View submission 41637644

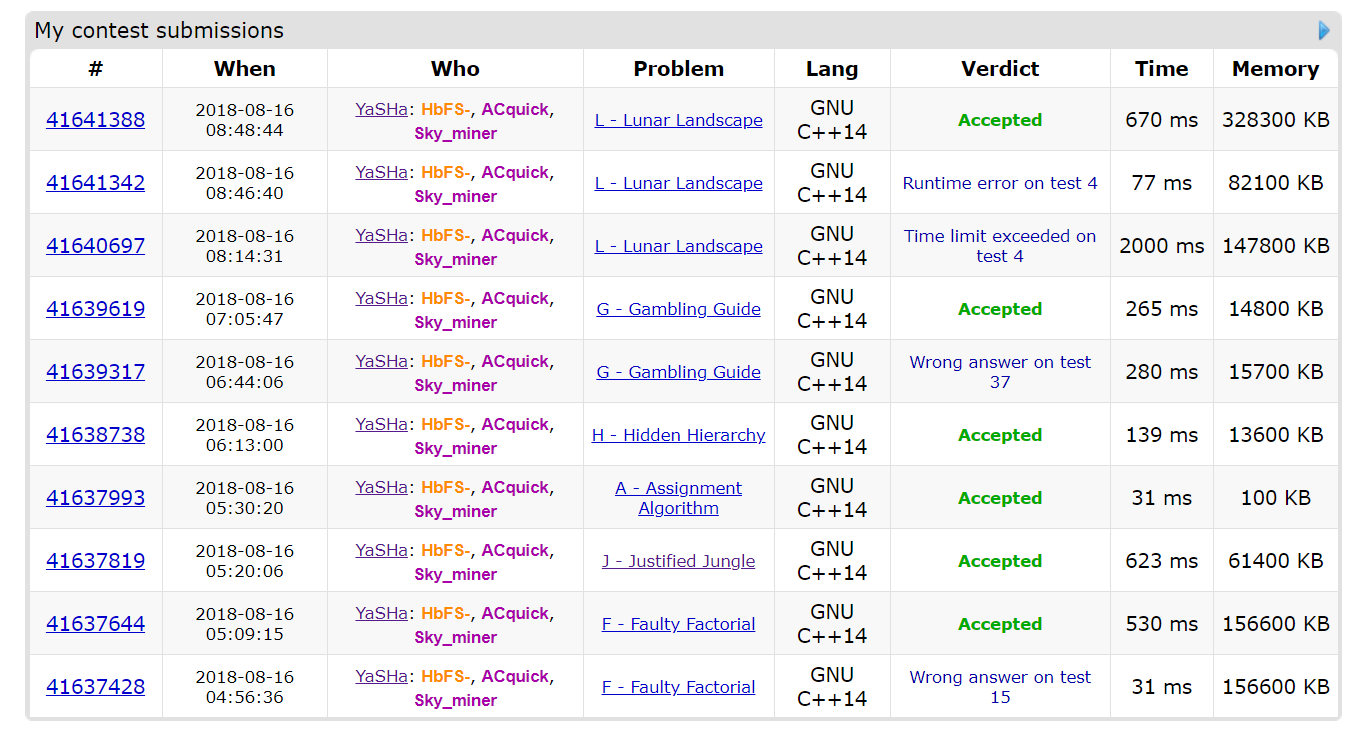[x=95, y=624]
